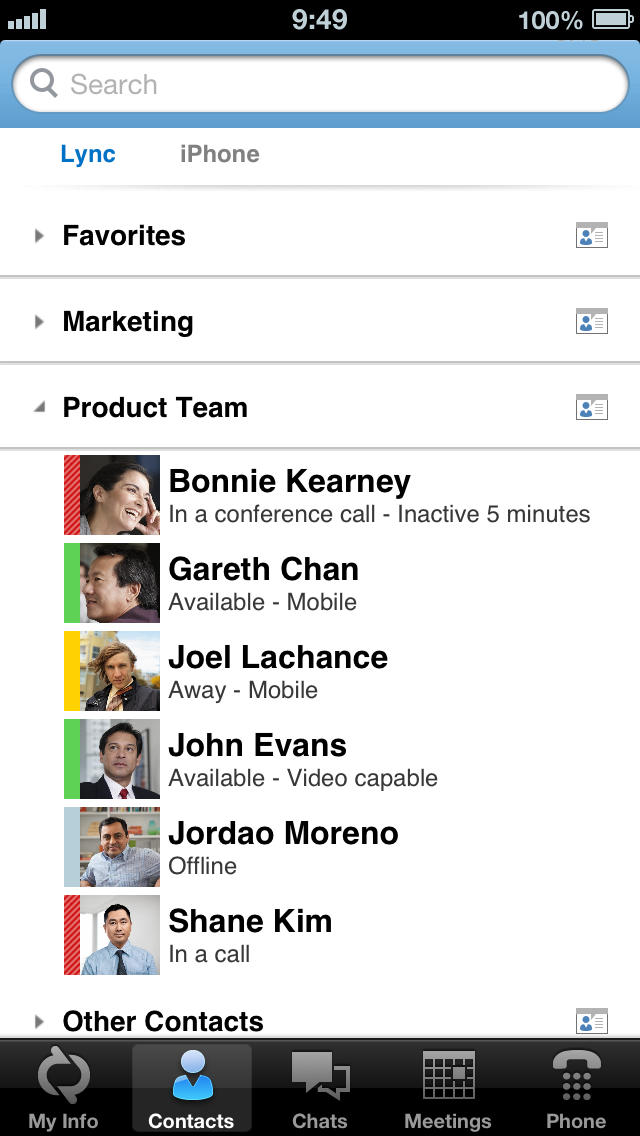Tap Joel Lachance's profile photo
This screenshot has height=1136, width=640.
[x=119, y=671]
